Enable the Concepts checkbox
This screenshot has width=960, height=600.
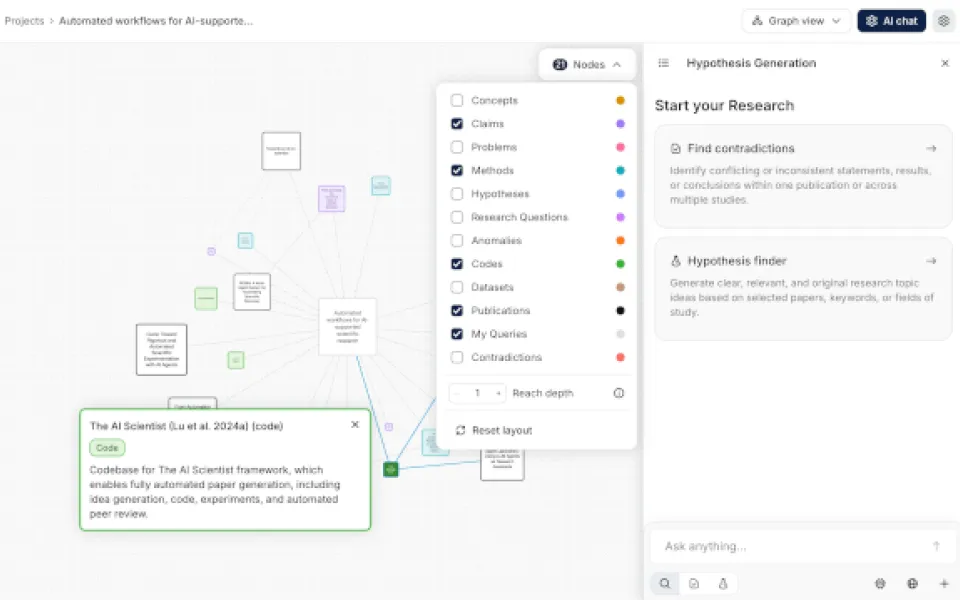pos(457,100)
